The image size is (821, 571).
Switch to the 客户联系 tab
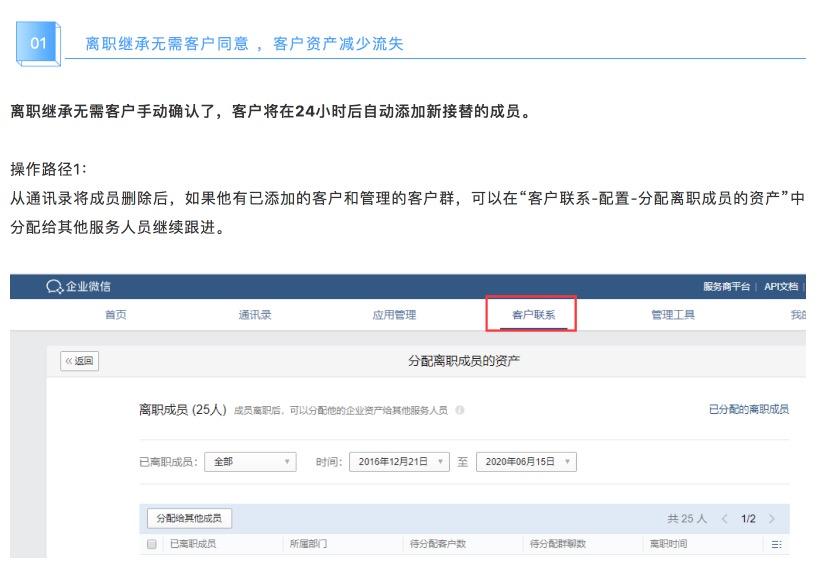pos(531,316)
